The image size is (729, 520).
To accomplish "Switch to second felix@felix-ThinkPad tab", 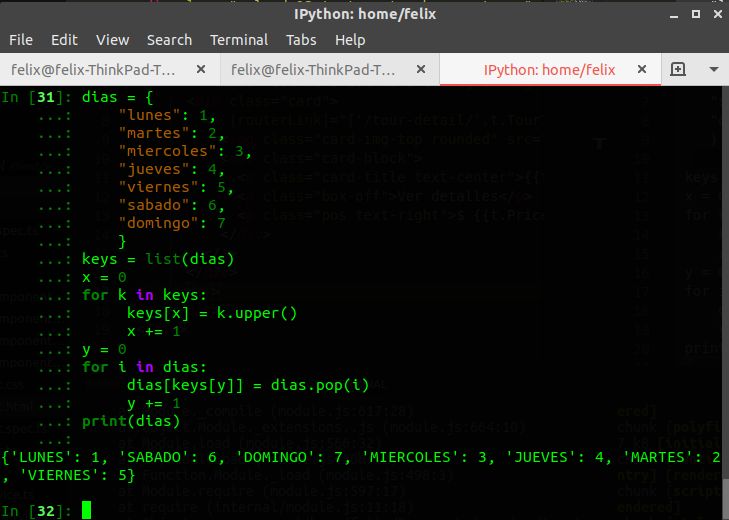I will point(313,70).
